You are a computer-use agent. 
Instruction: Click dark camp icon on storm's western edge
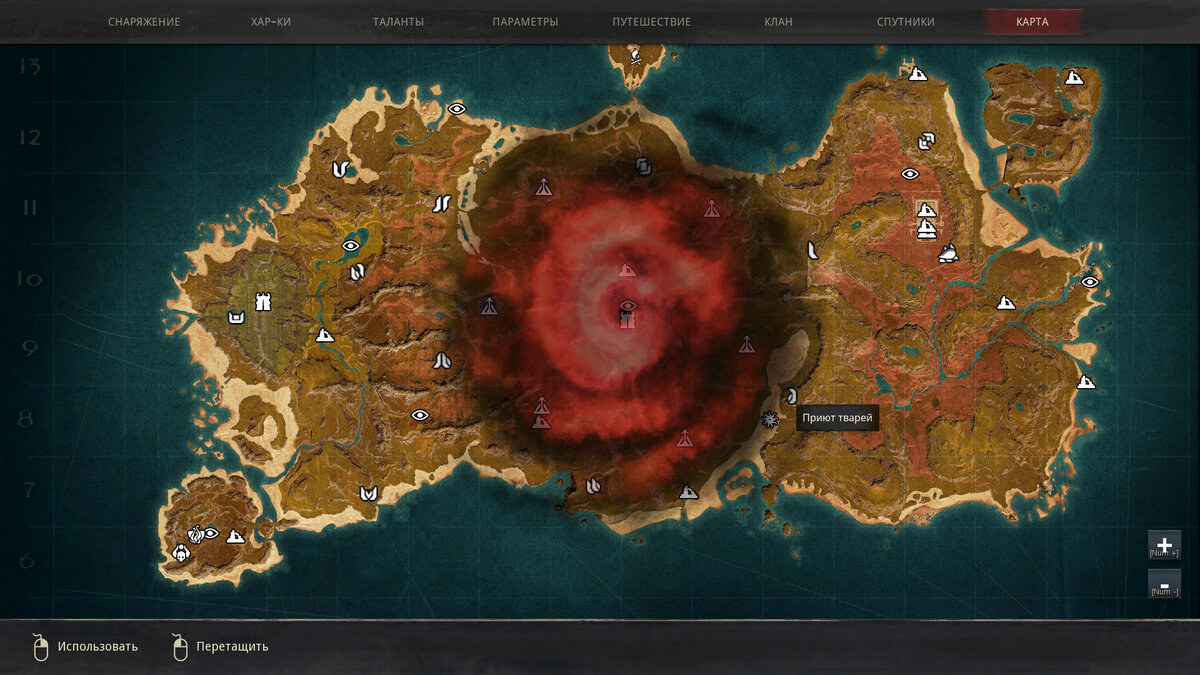point(489,306)
